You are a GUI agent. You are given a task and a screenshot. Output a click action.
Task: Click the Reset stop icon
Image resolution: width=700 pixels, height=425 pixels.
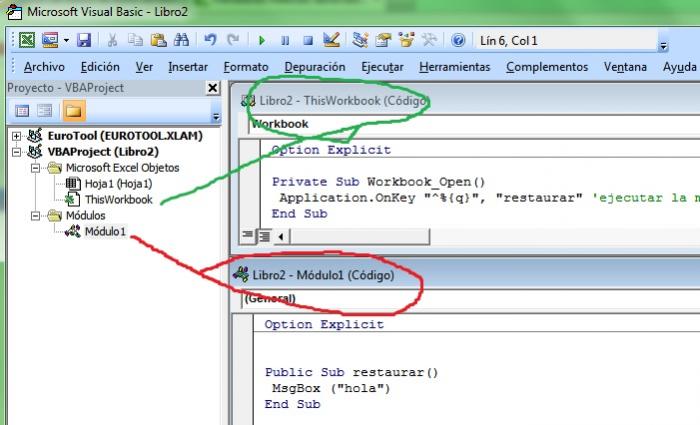tap(308, 41)
